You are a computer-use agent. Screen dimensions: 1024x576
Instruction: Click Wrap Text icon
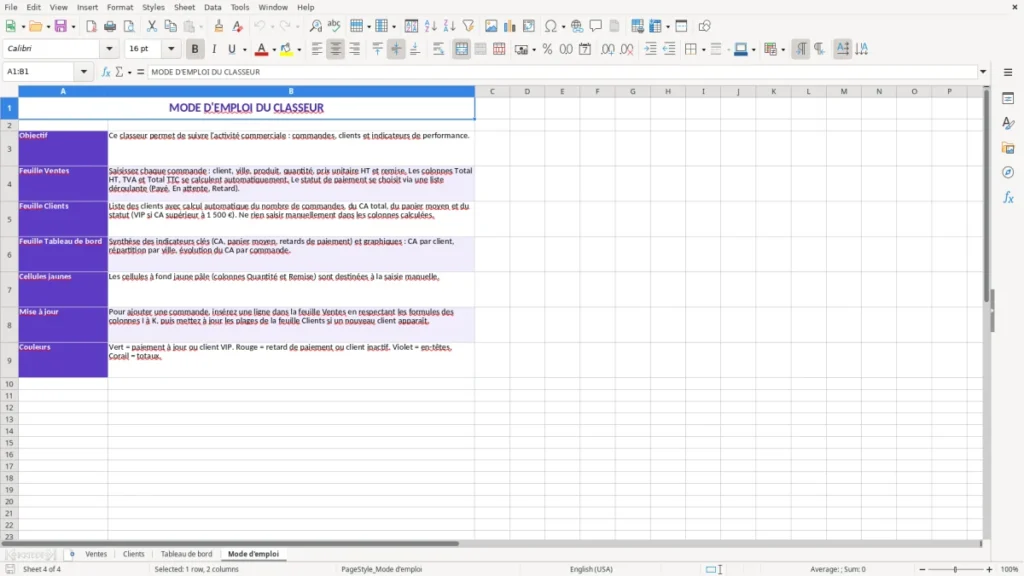click(x=438, y=49)
